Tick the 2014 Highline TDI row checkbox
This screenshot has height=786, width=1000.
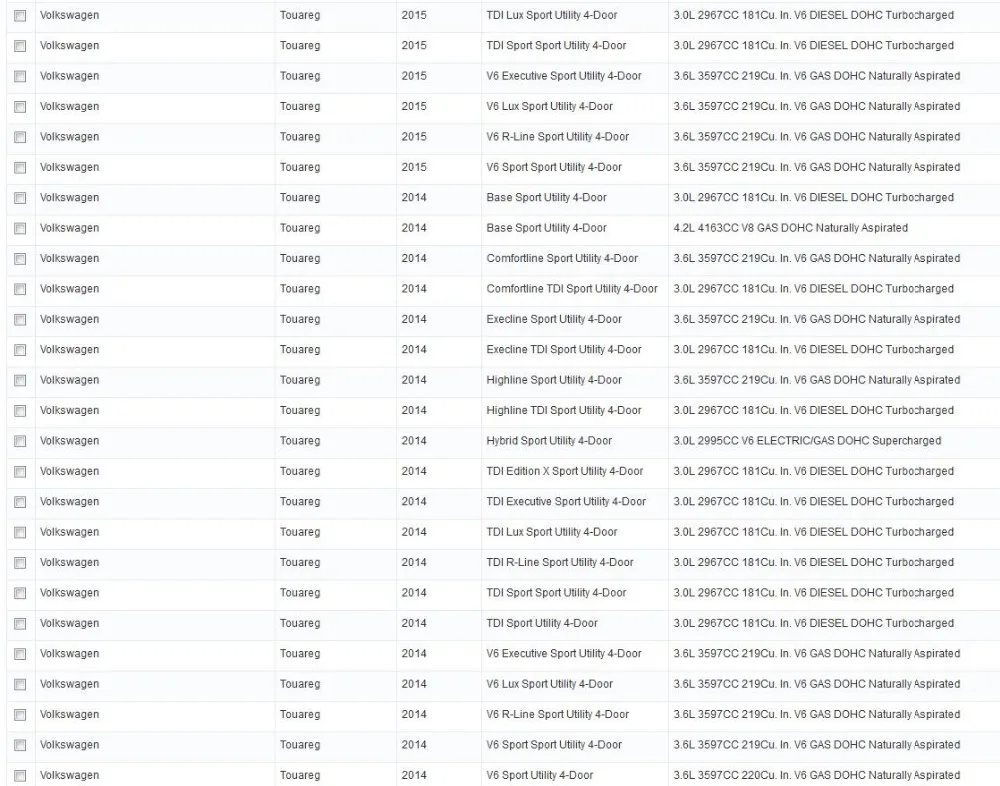[20, 411]
